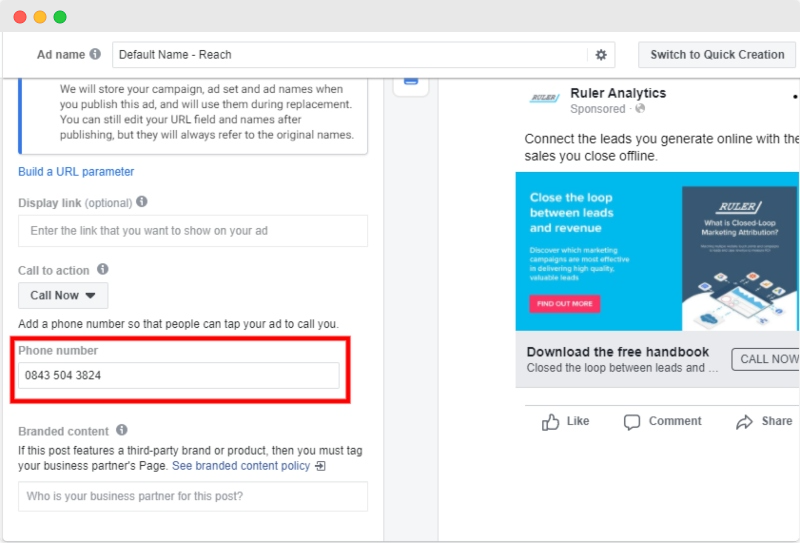Click the ad preview image thumbnail

[x=657, y=252]
